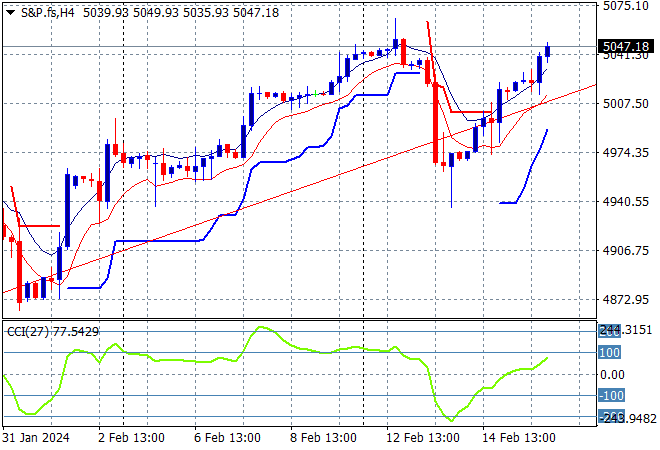Select the OHLC values 5039.93 5049.93 5035.93 5047.18
The width and height of the screenshot is (660, 450).
(181, 13)
